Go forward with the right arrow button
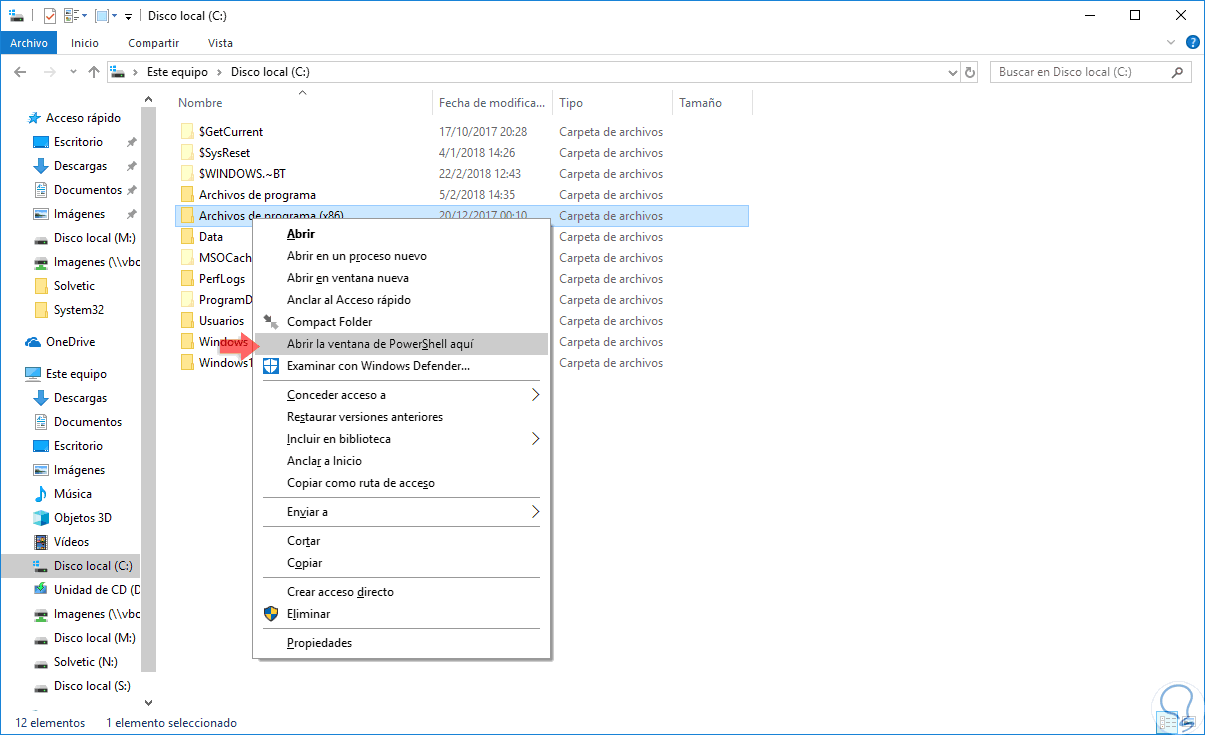Screen dimensions: 1205x735 coord(49,72)
